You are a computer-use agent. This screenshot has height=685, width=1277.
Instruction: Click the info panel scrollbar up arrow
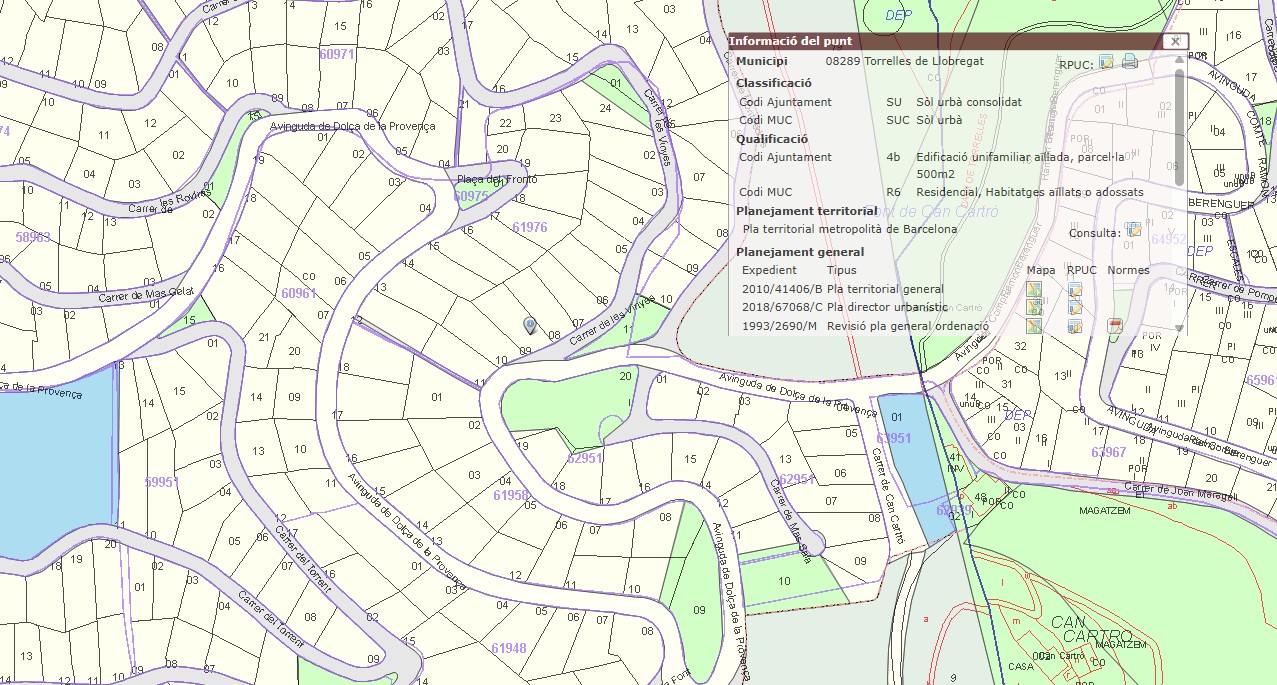1180,59
